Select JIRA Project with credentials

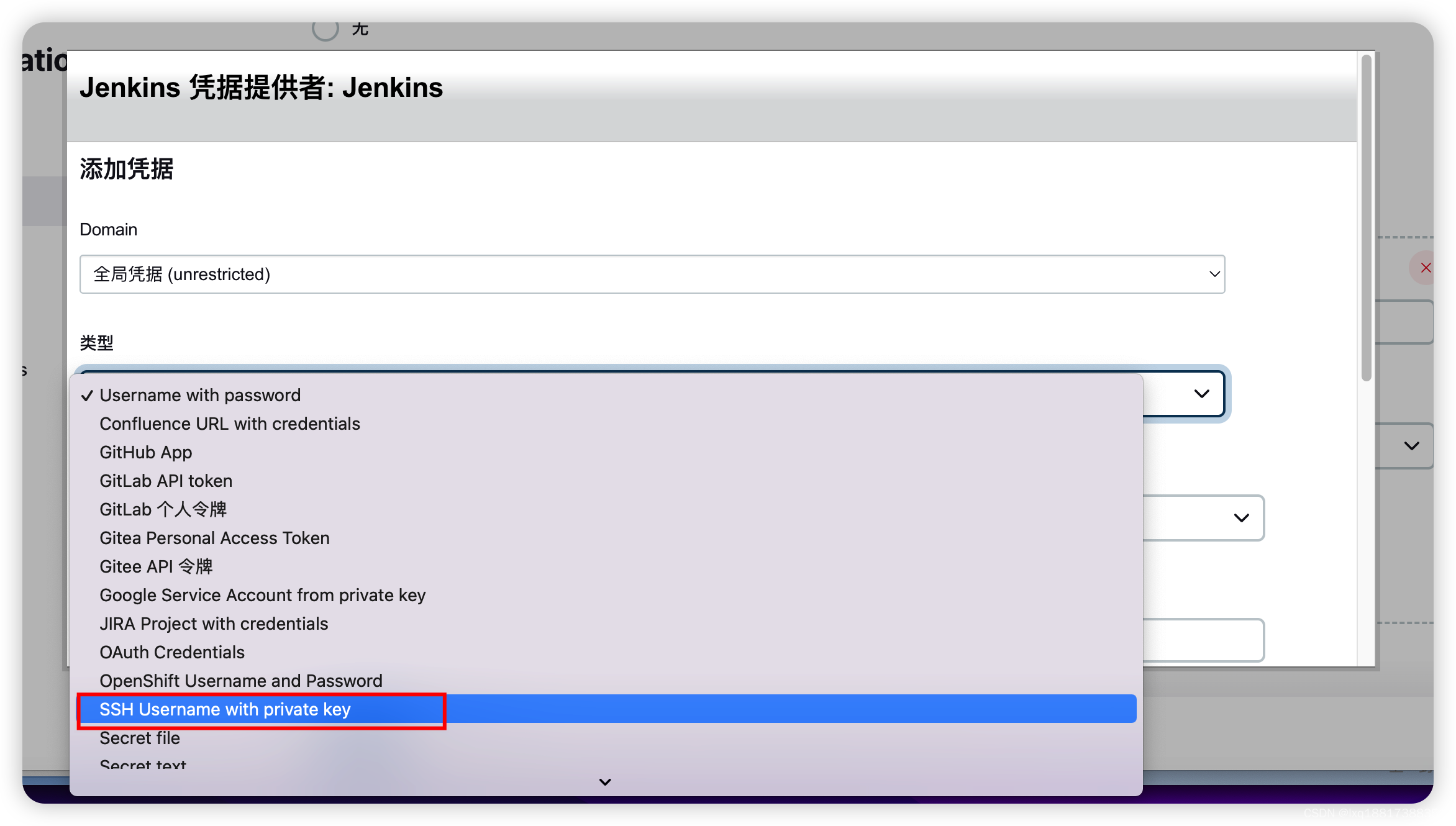pyautogui.click(x=606, y=624)
